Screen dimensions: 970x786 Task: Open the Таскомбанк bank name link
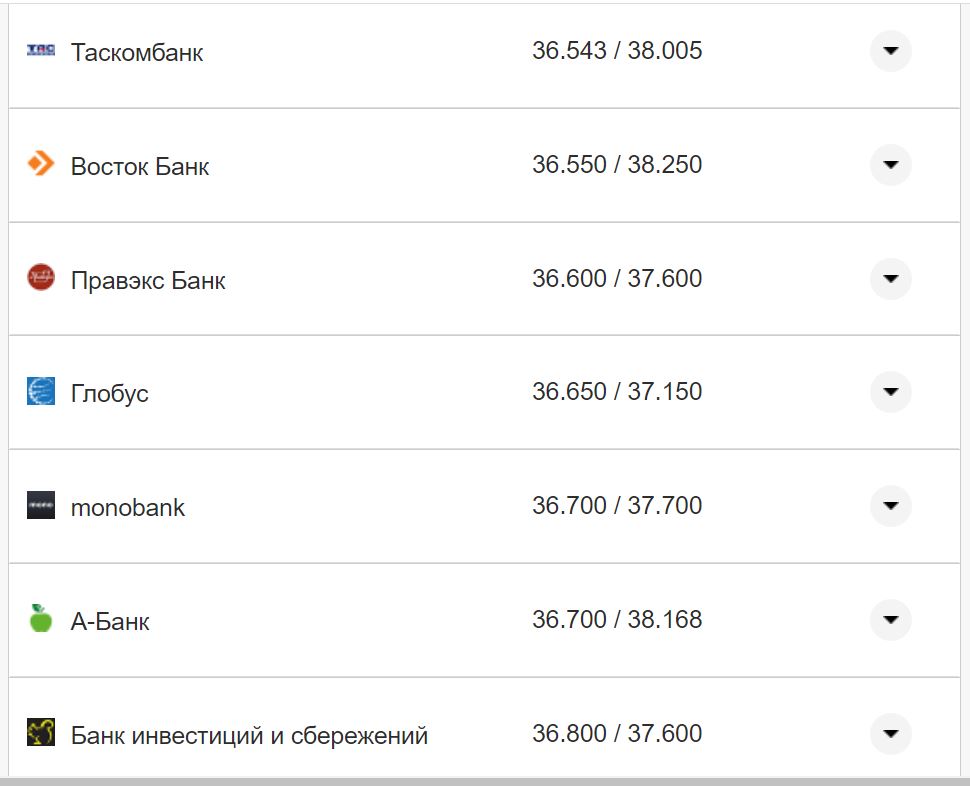coord(137,52)
